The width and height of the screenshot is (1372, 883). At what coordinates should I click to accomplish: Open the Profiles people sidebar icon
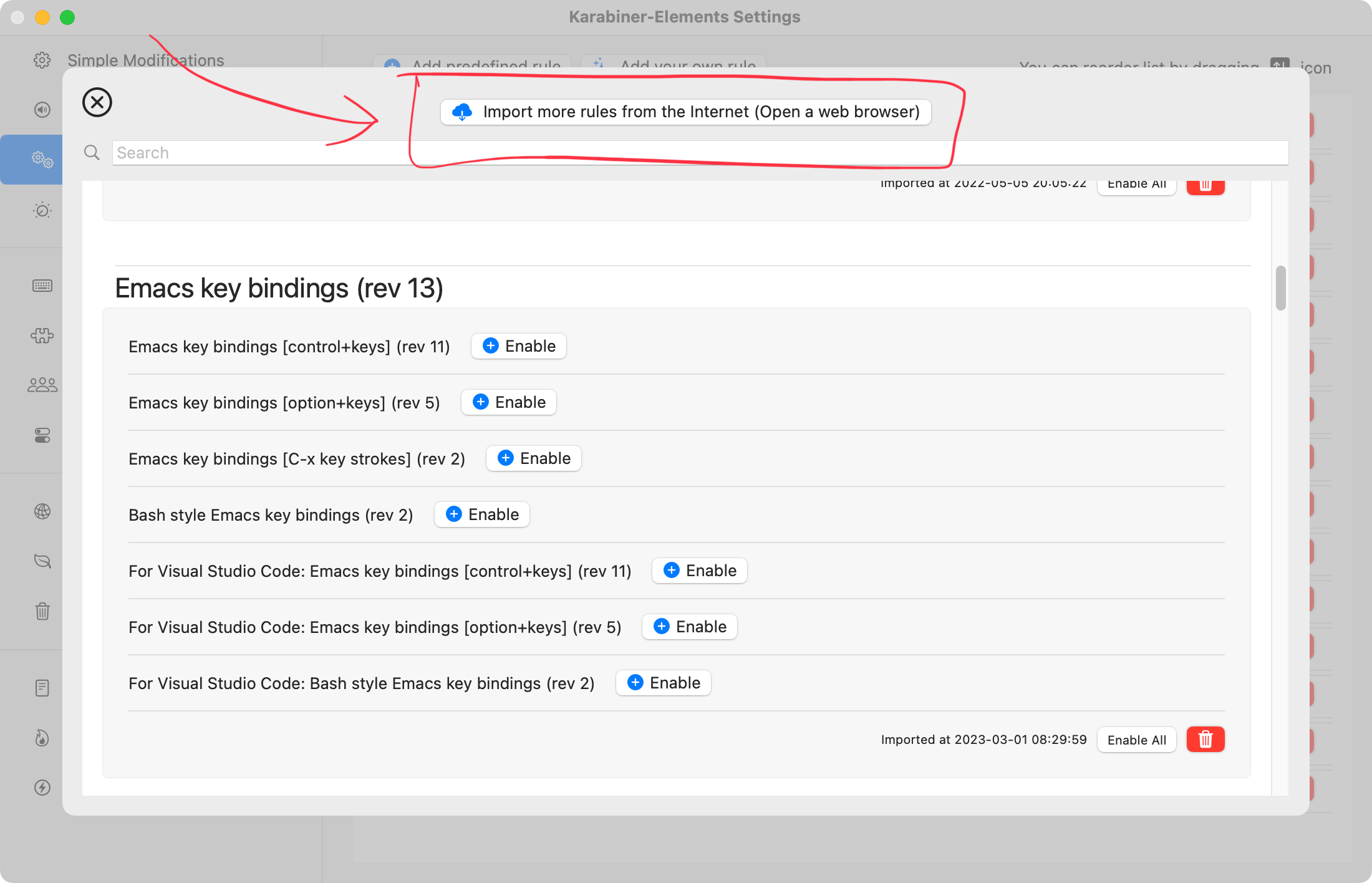[x=42, y=385]
